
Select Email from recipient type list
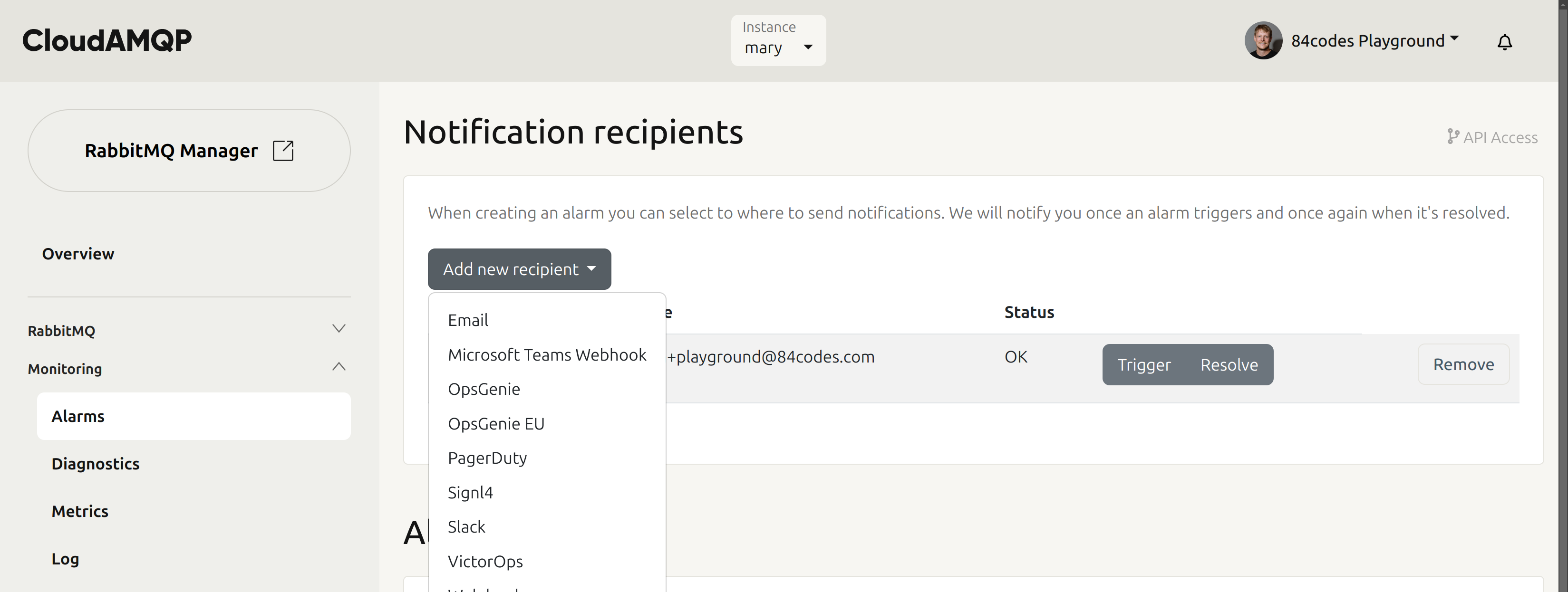coord(468,320)
